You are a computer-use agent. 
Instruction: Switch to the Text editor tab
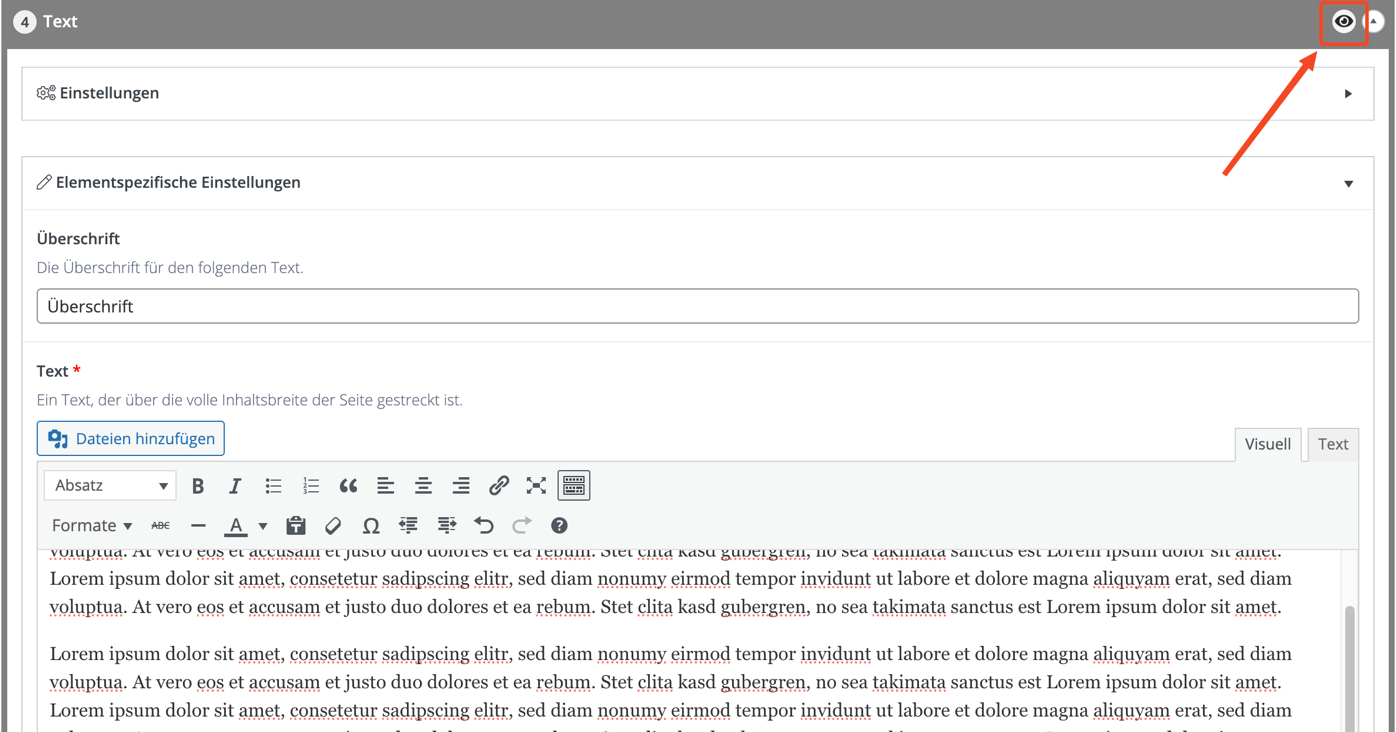(1332, 444)
